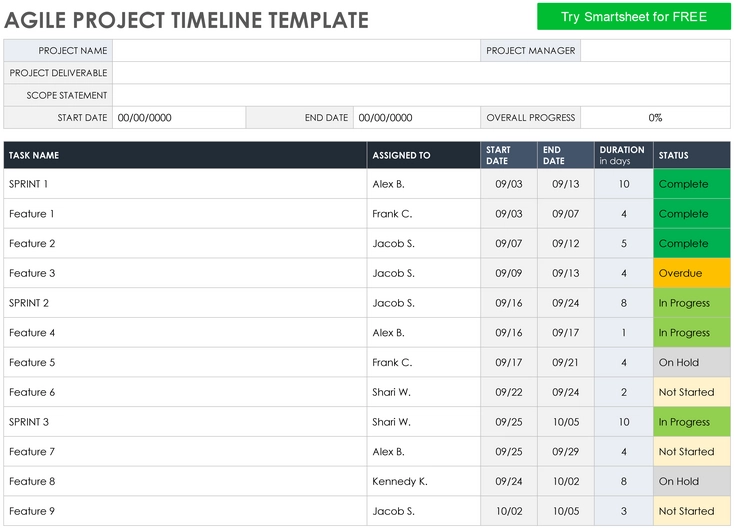Screen dimensions: 734x528
Task: Click the Project Deliverable input field
Action: coord(421,73)
